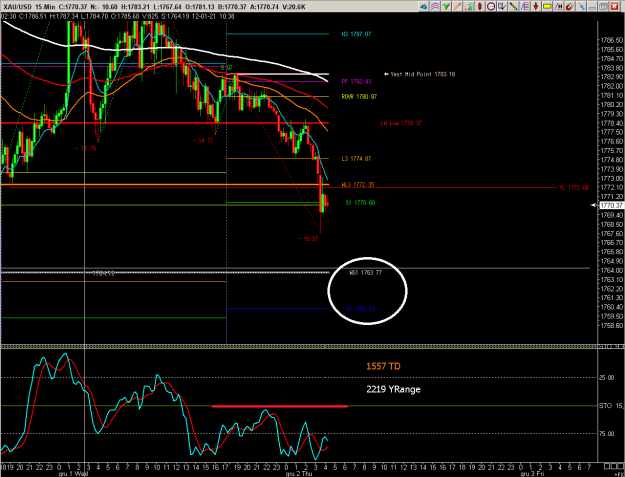Click the 15 Min timeframe label
This screenshot has height=477, width=625.
click(x=45, y=7)
